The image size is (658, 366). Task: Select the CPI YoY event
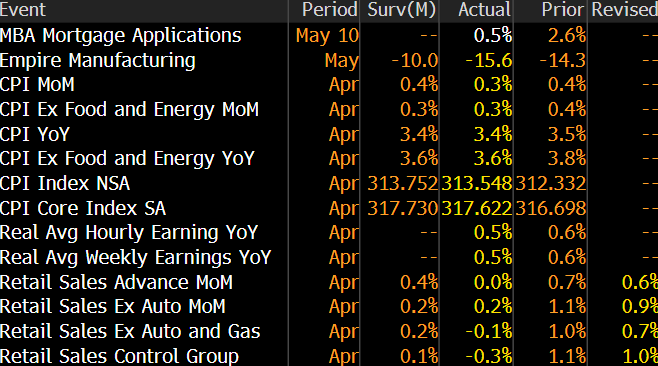35,134
